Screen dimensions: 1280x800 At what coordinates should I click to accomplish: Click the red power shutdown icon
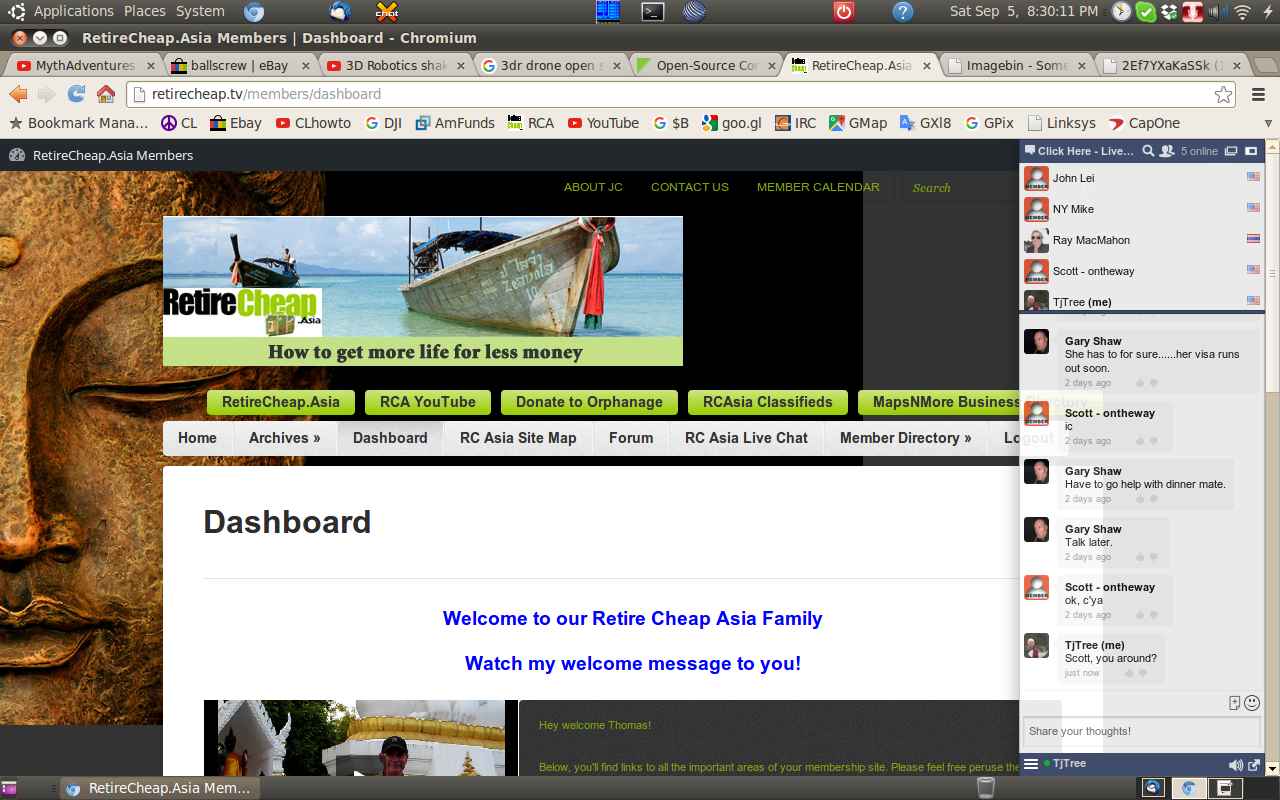coord(844,12)
